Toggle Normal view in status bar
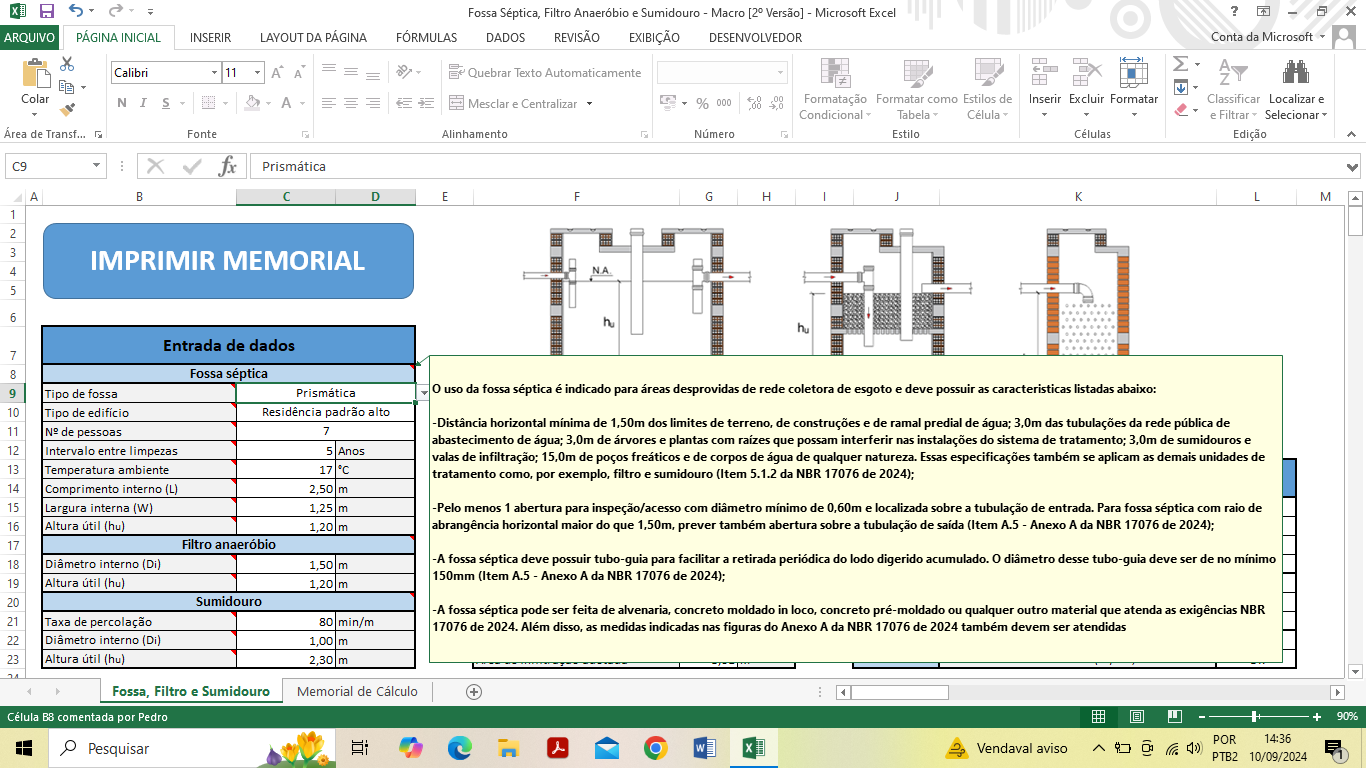The image size is (1366, 768). [x=1098, y=716]
